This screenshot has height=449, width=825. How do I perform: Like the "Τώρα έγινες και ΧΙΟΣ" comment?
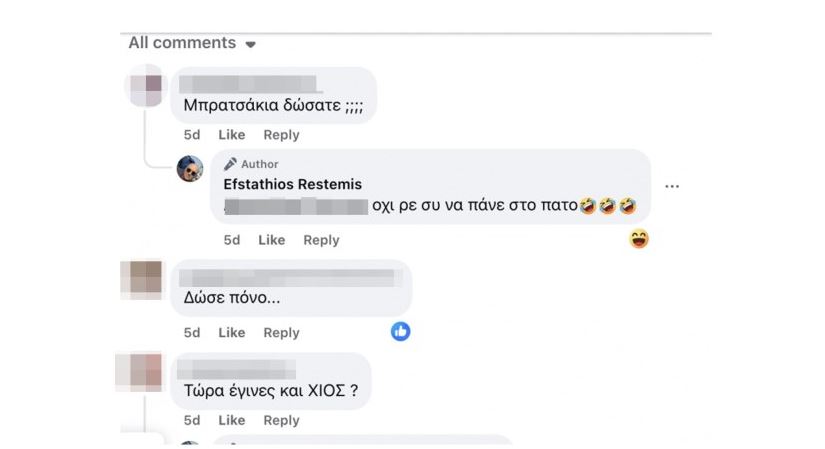coord(231,420)
